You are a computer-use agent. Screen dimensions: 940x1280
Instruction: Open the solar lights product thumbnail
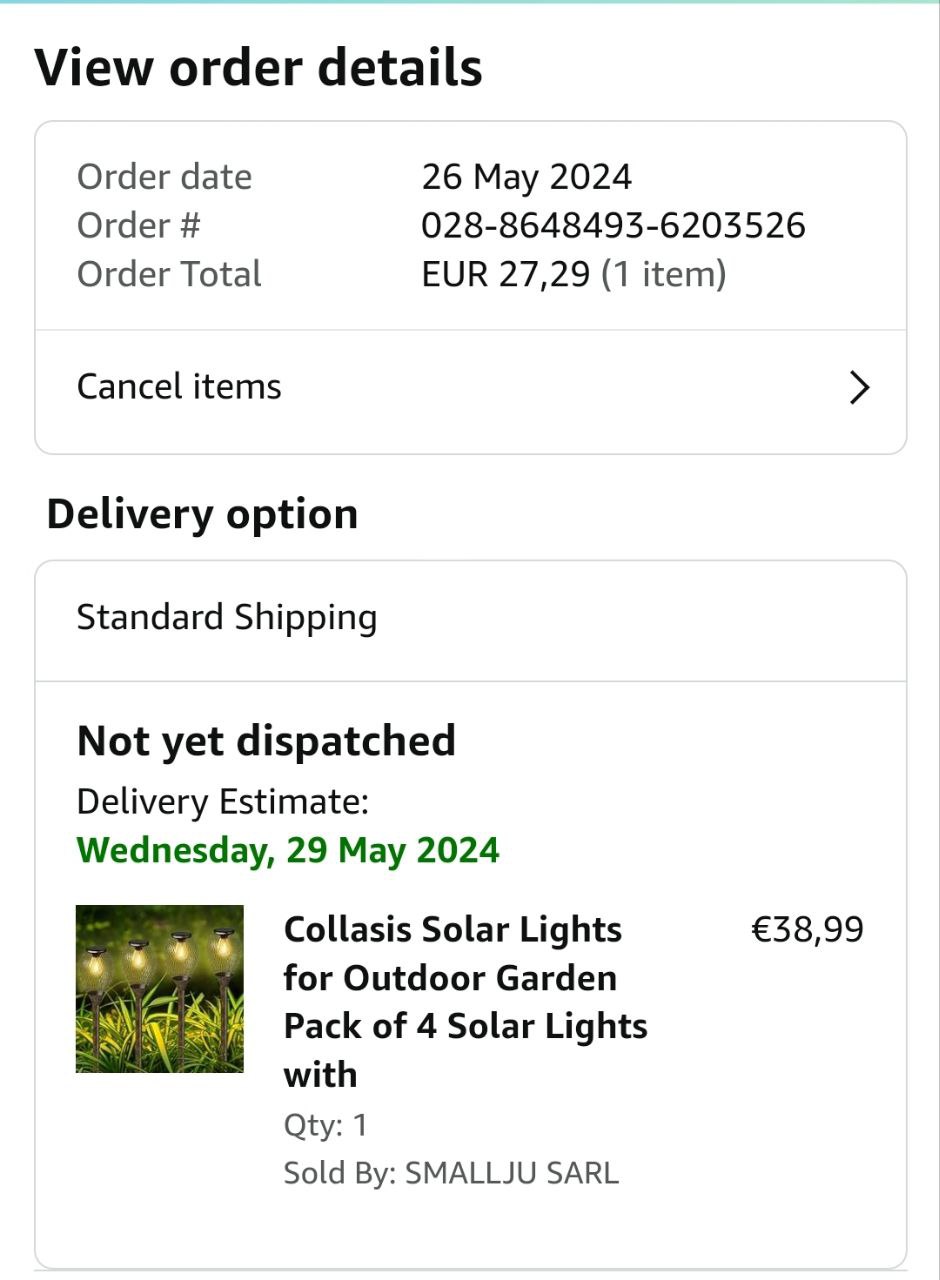160,989
